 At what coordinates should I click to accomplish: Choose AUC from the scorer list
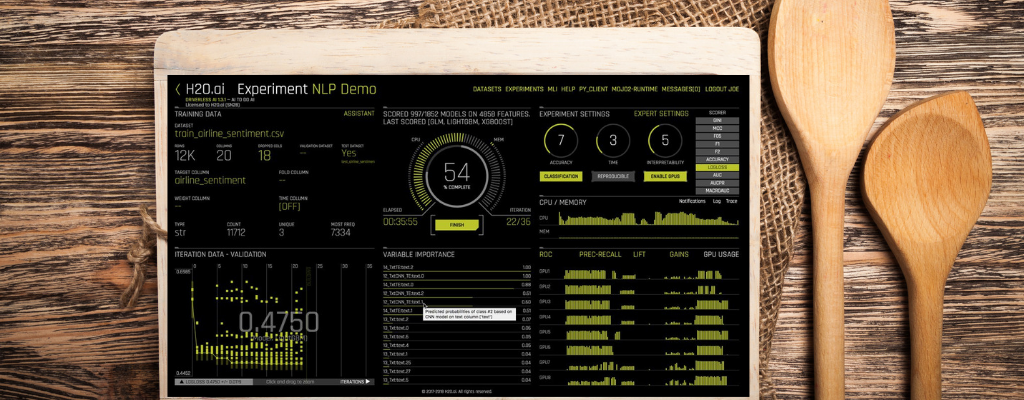click(x=716, y=174)
